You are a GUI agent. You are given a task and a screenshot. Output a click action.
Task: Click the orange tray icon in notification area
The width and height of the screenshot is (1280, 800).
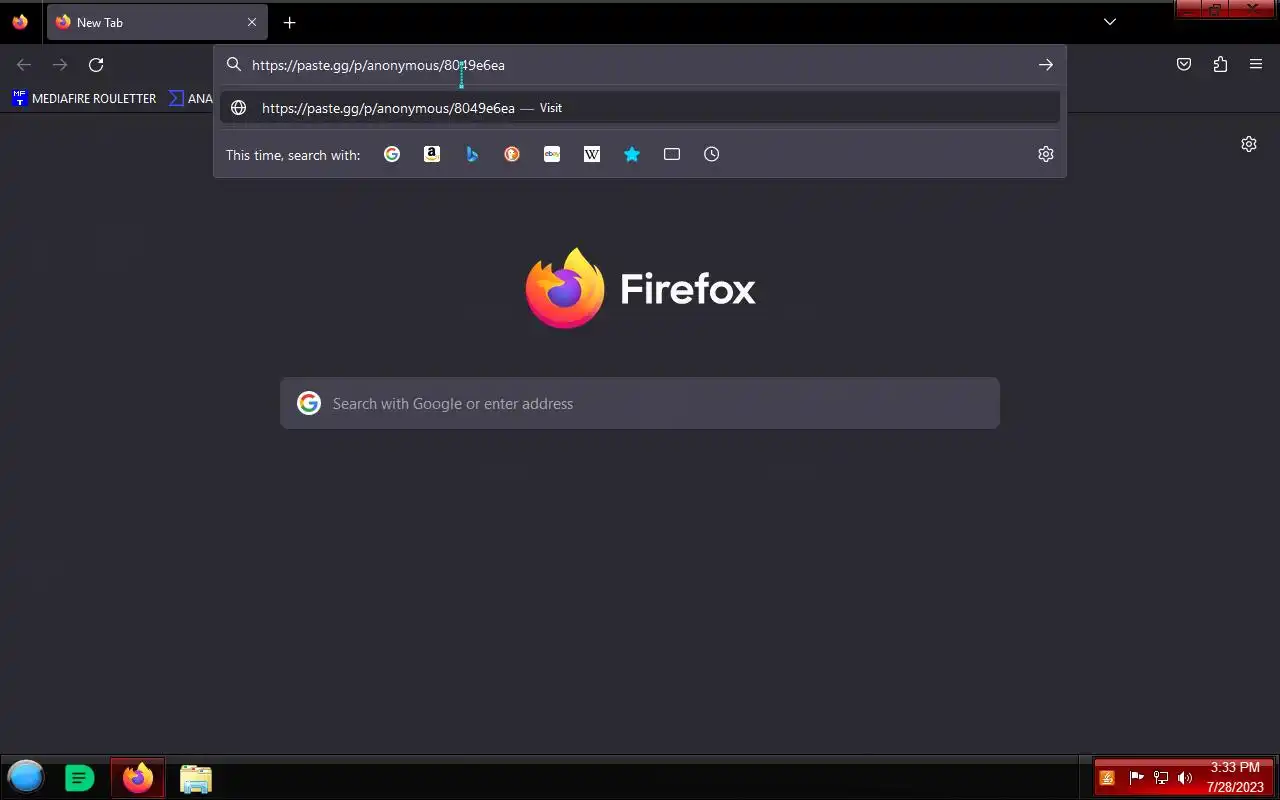pyautogui.click(x=1107, y=778)
